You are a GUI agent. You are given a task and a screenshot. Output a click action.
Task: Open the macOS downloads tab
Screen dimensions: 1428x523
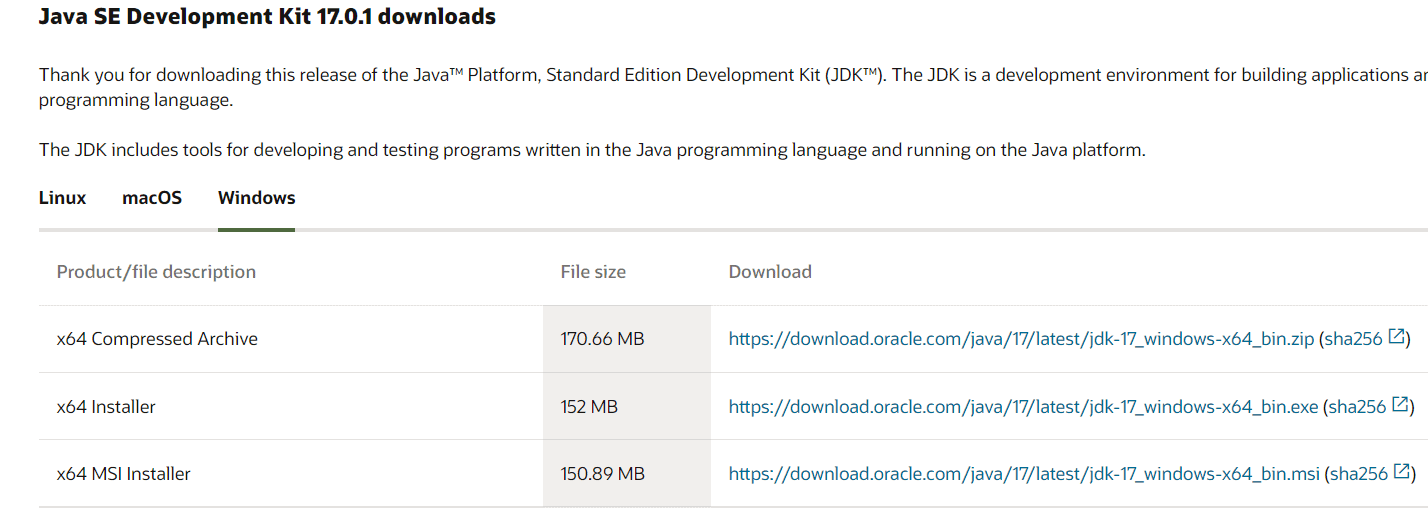click(x=152, y=198)
